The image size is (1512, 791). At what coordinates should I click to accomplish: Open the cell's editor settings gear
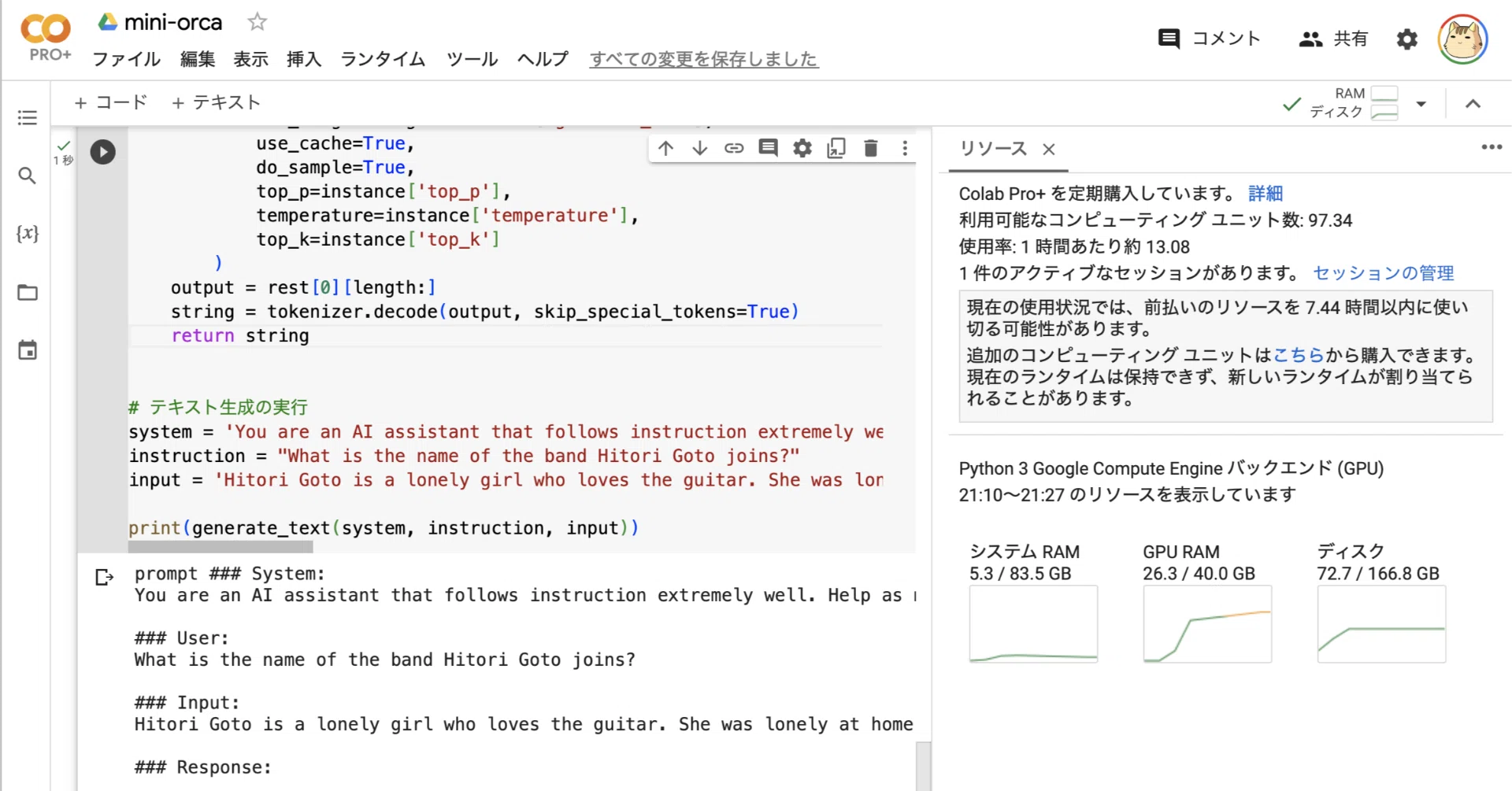(x=802, y=148)
